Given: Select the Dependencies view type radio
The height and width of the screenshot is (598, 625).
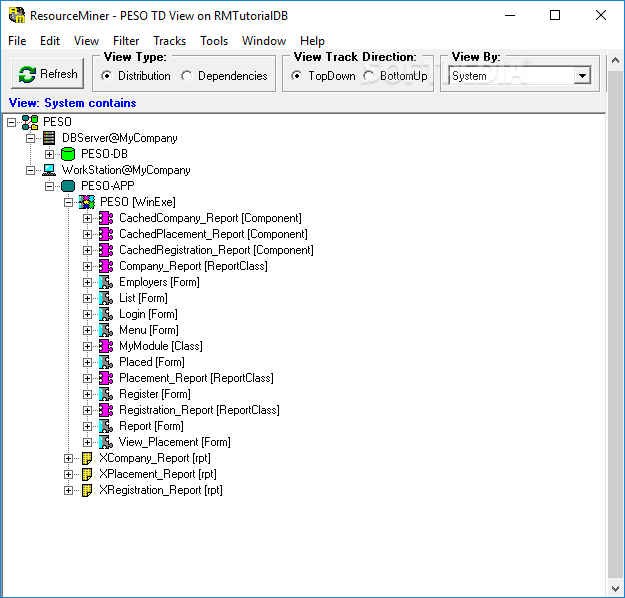Looking at the screenshot, I should pos(187,76).
